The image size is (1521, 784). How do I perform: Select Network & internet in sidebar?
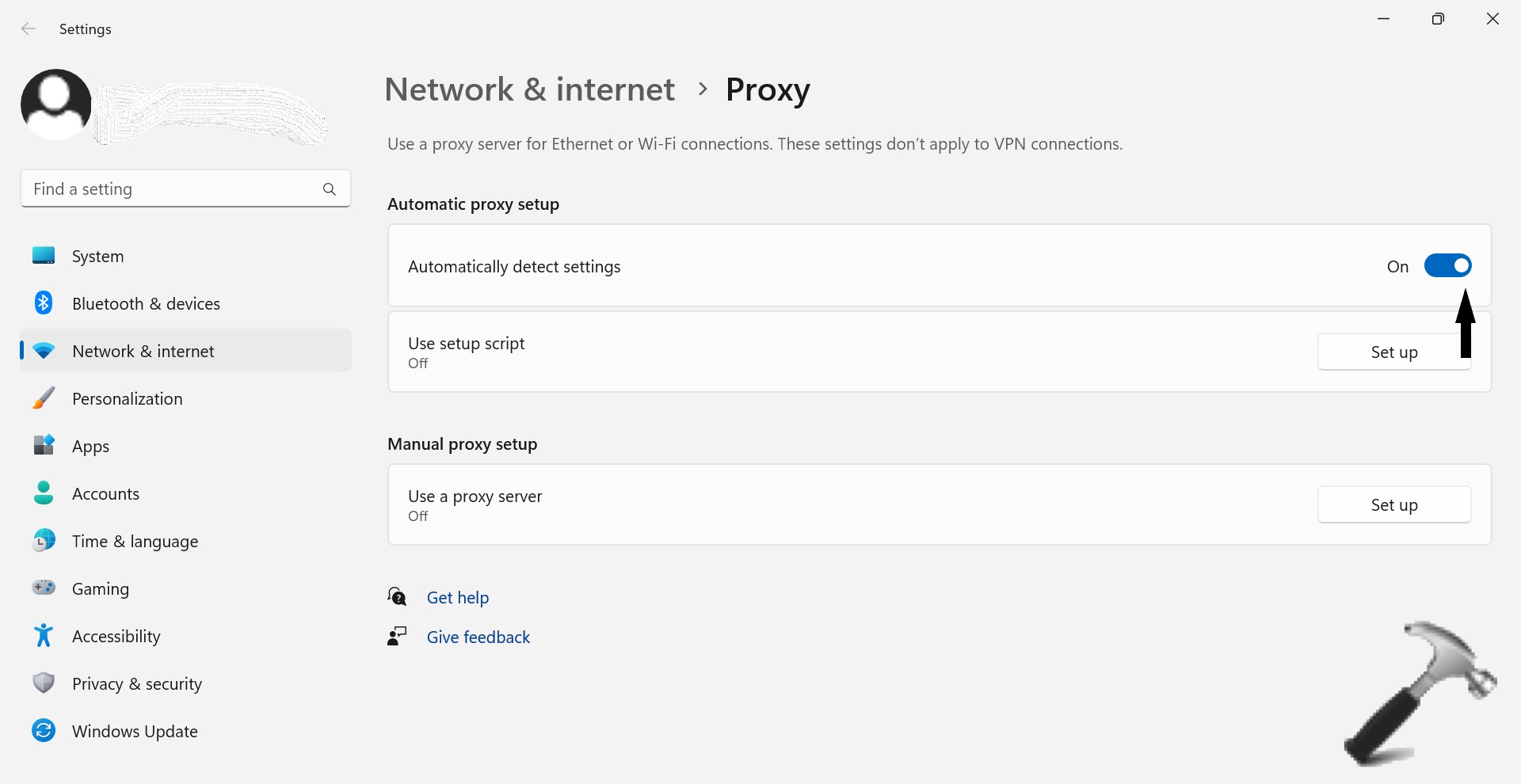[143, 352]
